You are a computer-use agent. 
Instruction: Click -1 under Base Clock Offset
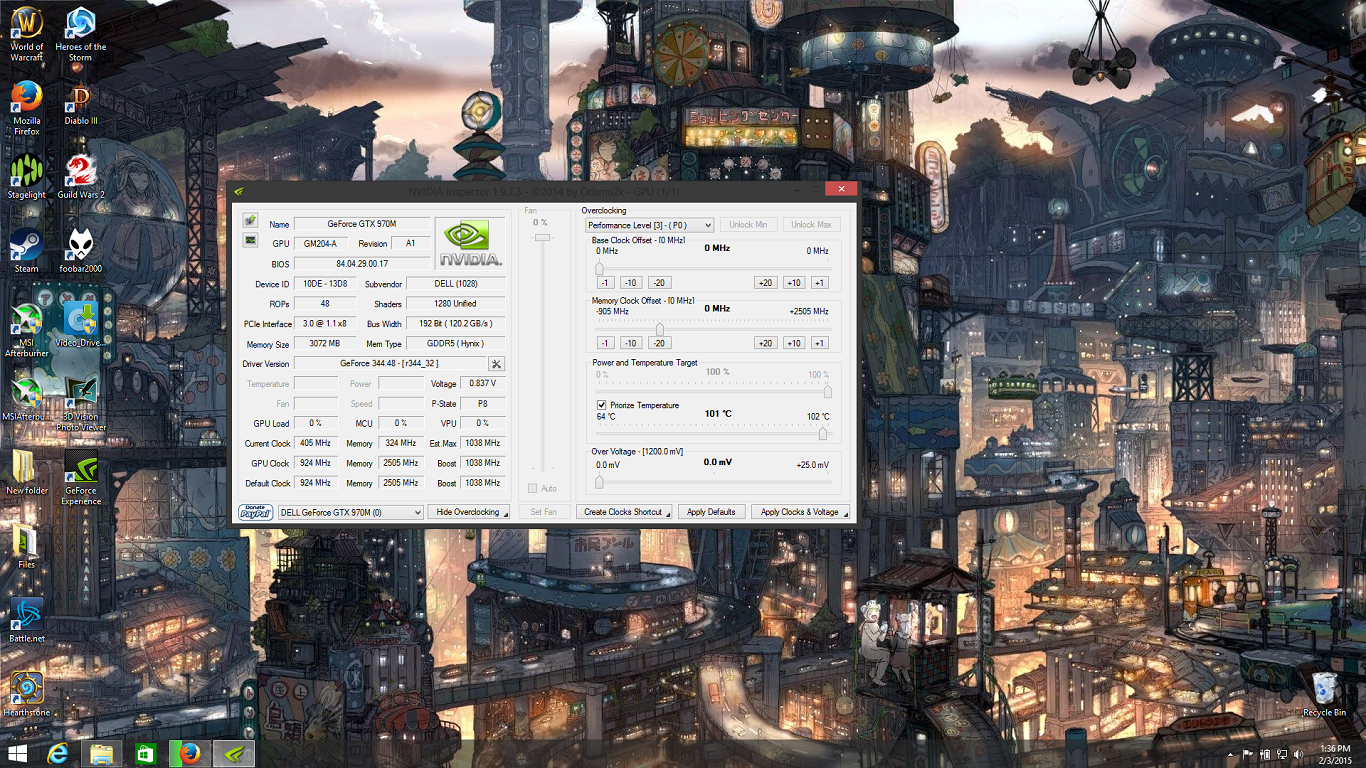click(605, 283)
